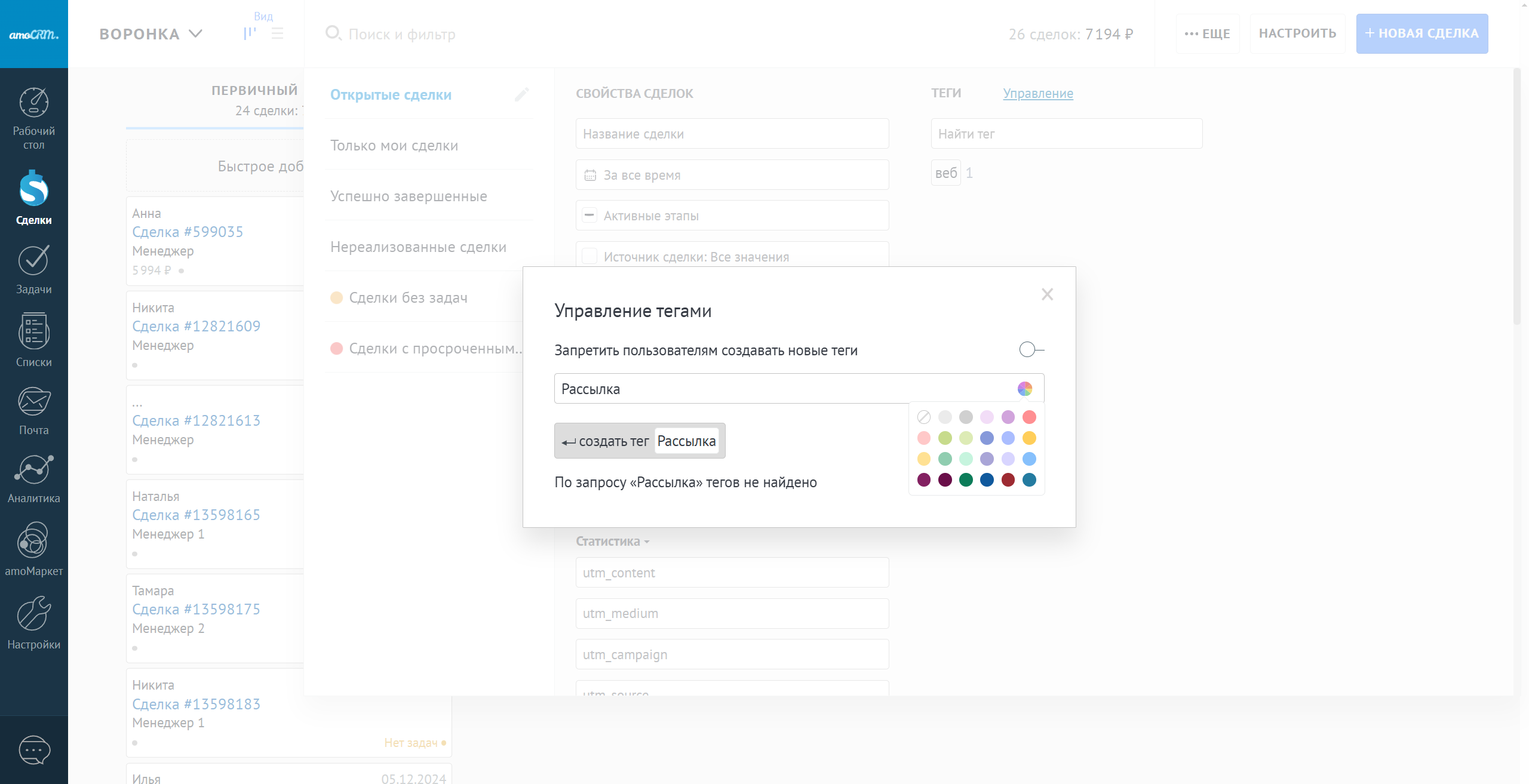
Task: Select the Успешно завершенные filter preset
Action: click(x=409, y=196)
